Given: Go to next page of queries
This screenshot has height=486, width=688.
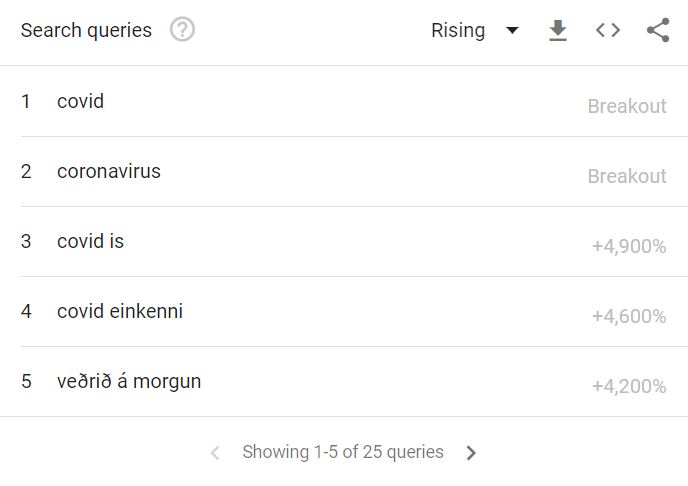Looking at the screenshot, I should point(471,453).
